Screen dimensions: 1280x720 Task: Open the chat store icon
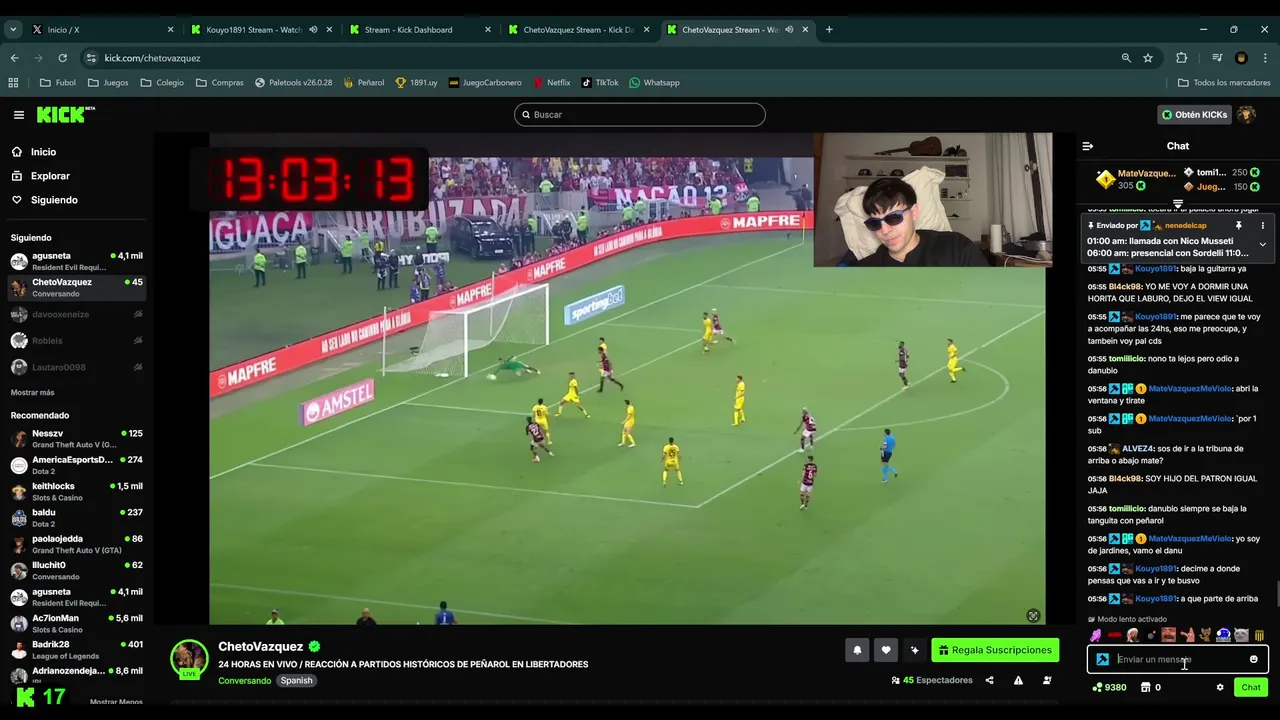click(1146, 687)
